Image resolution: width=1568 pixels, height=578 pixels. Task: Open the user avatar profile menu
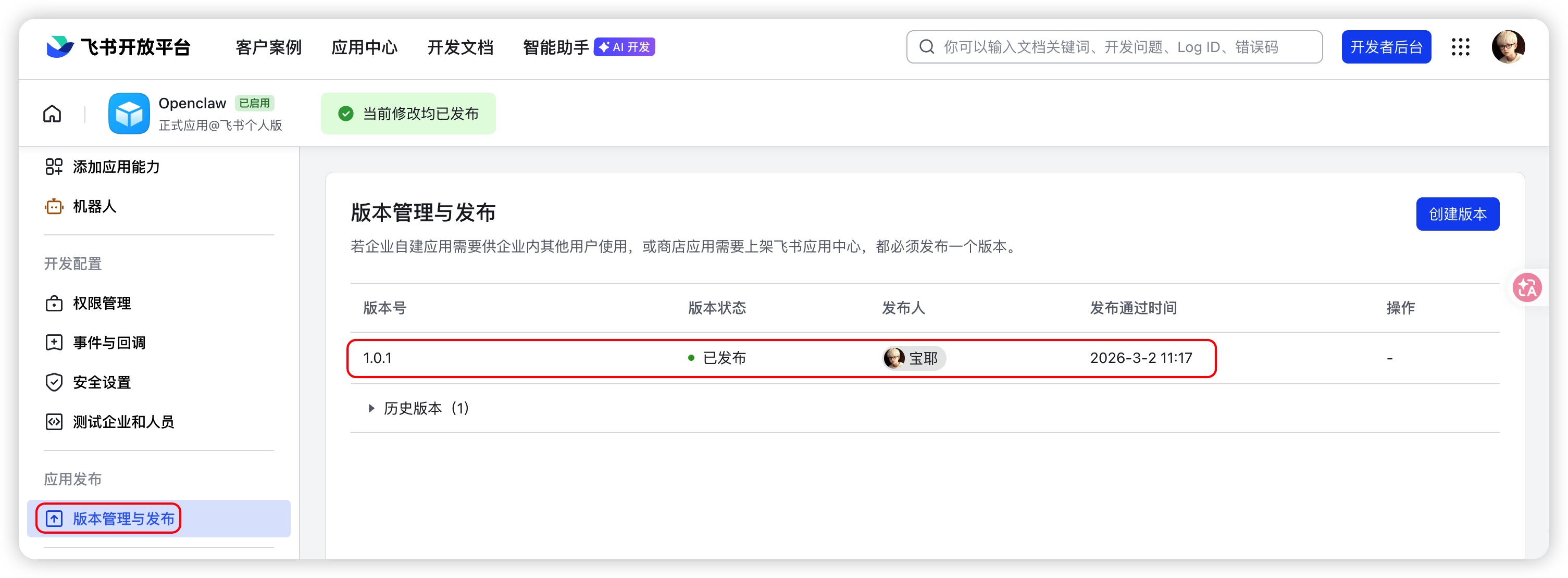[1508, 47]
